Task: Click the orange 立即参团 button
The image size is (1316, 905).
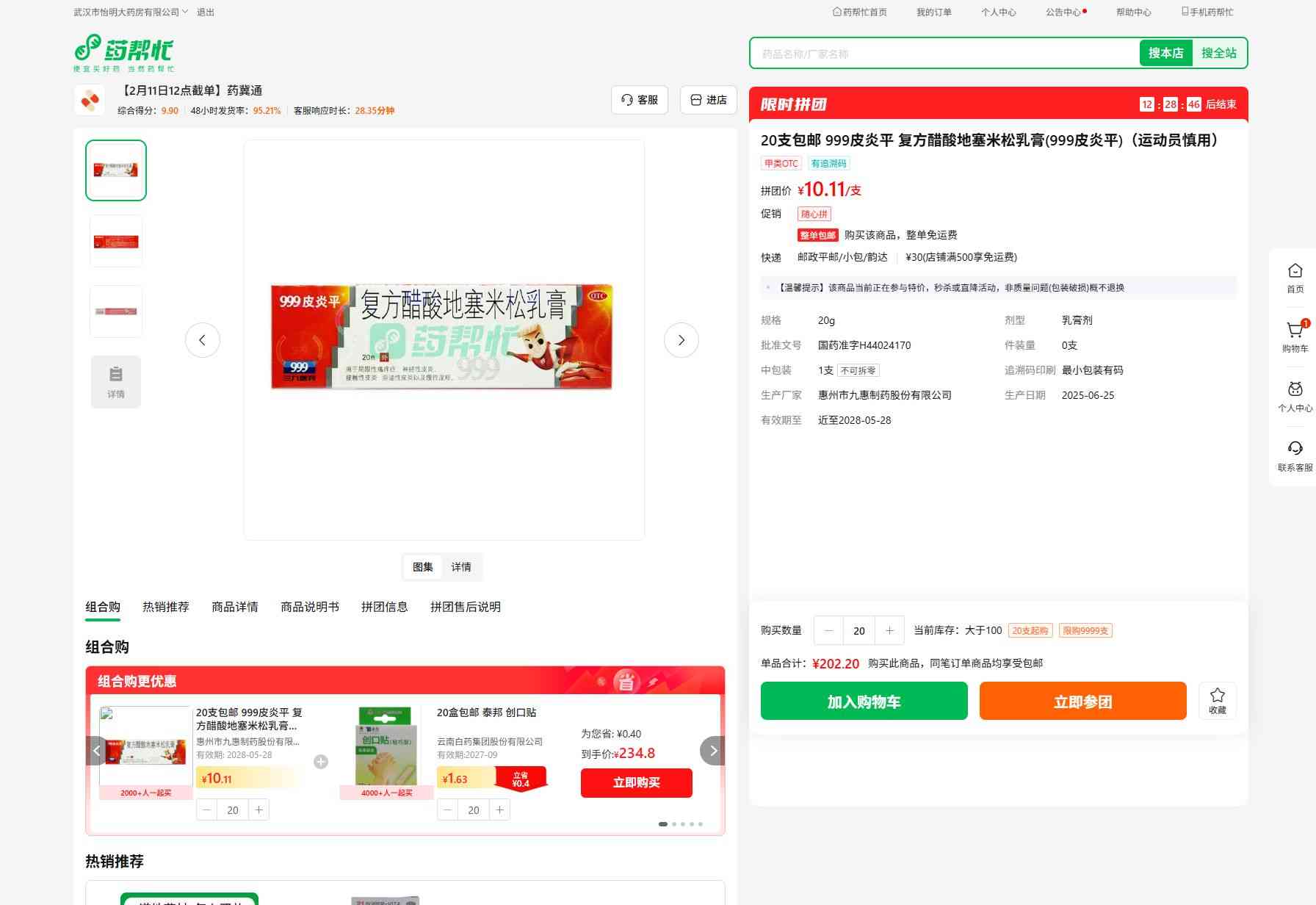Action: 1082,701
